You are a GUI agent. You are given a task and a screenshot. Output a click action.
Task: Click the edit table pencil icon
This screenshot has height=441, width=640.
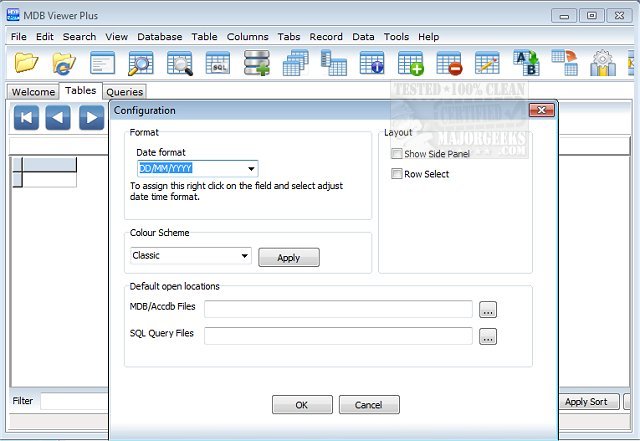[487, 63]
